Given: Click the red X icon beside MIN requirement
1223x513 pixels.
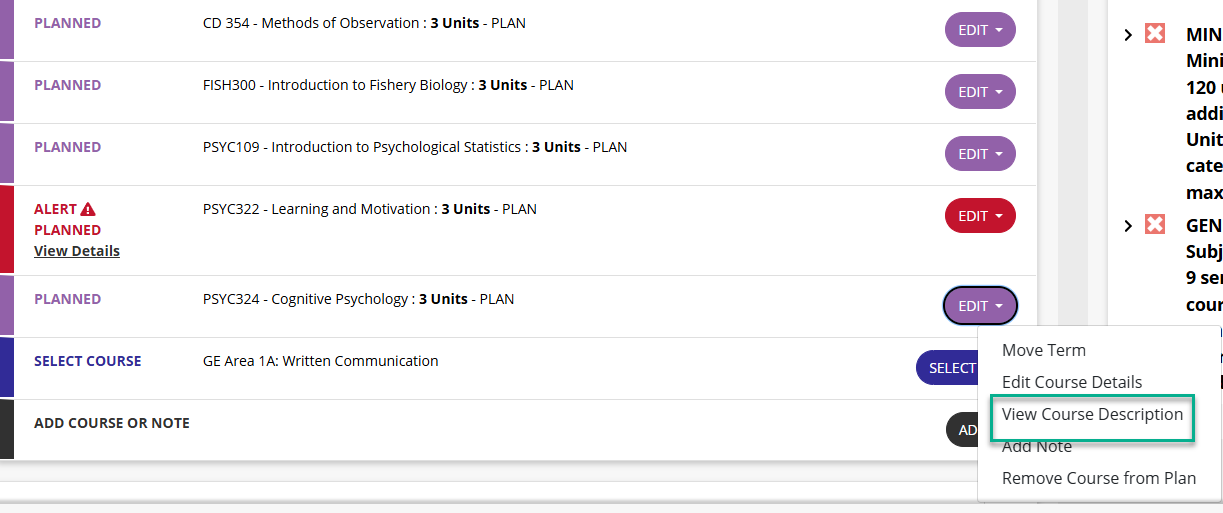Looking at the screenshot, I should pos(1155,34).
